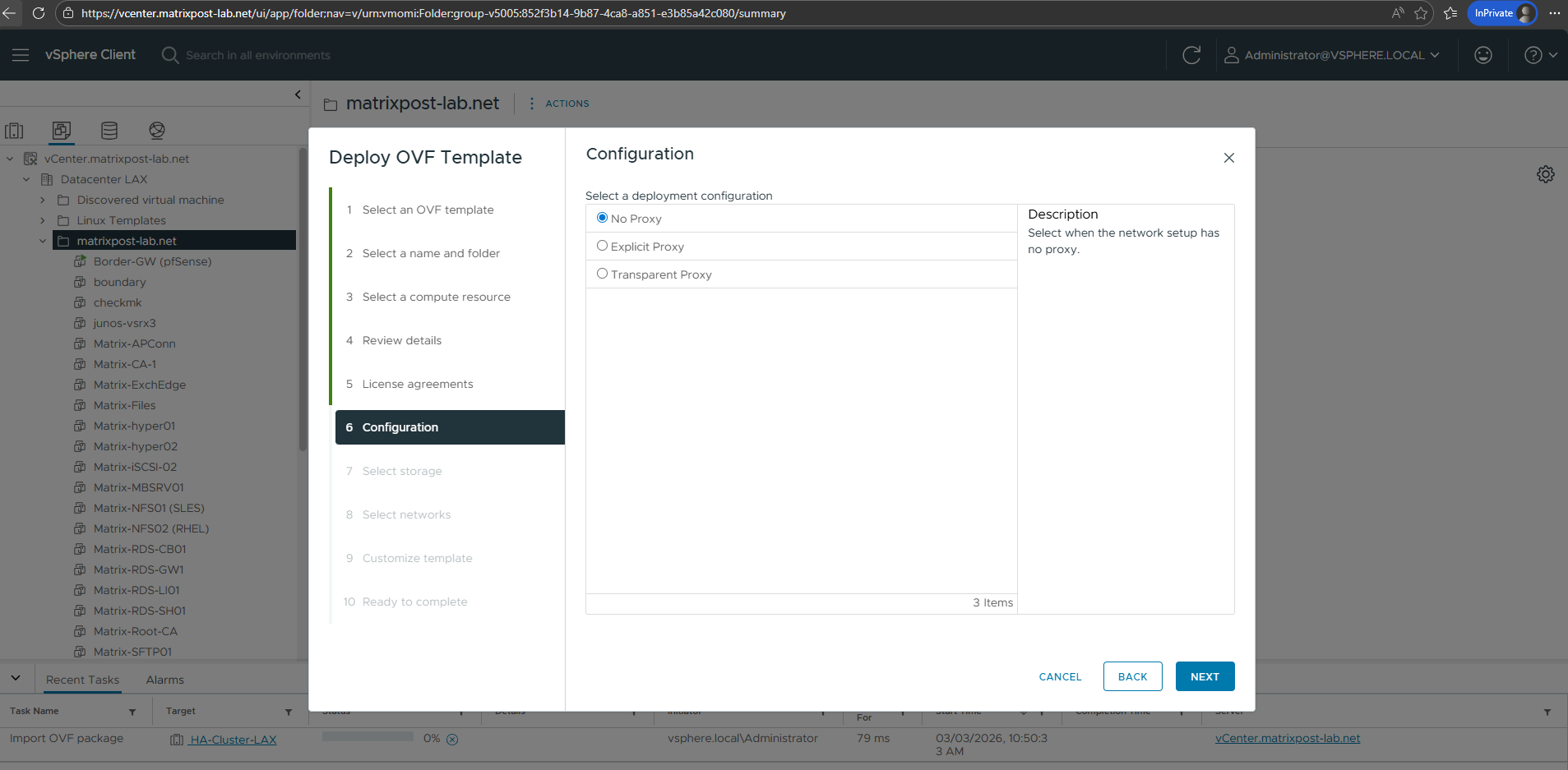Select the VMs and Templates view icon

(x=62, y=131)
